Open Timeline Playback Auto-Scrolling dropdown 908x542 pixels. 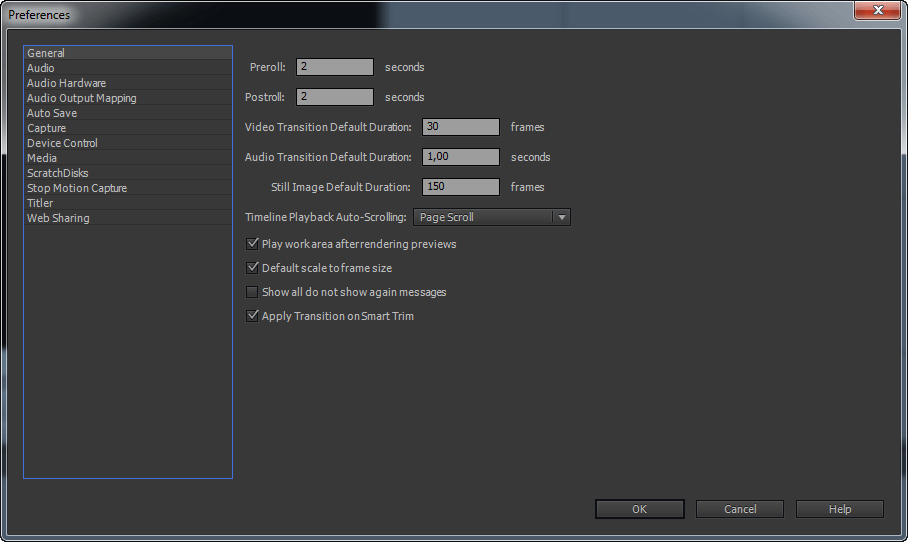(x=492, y=217)
